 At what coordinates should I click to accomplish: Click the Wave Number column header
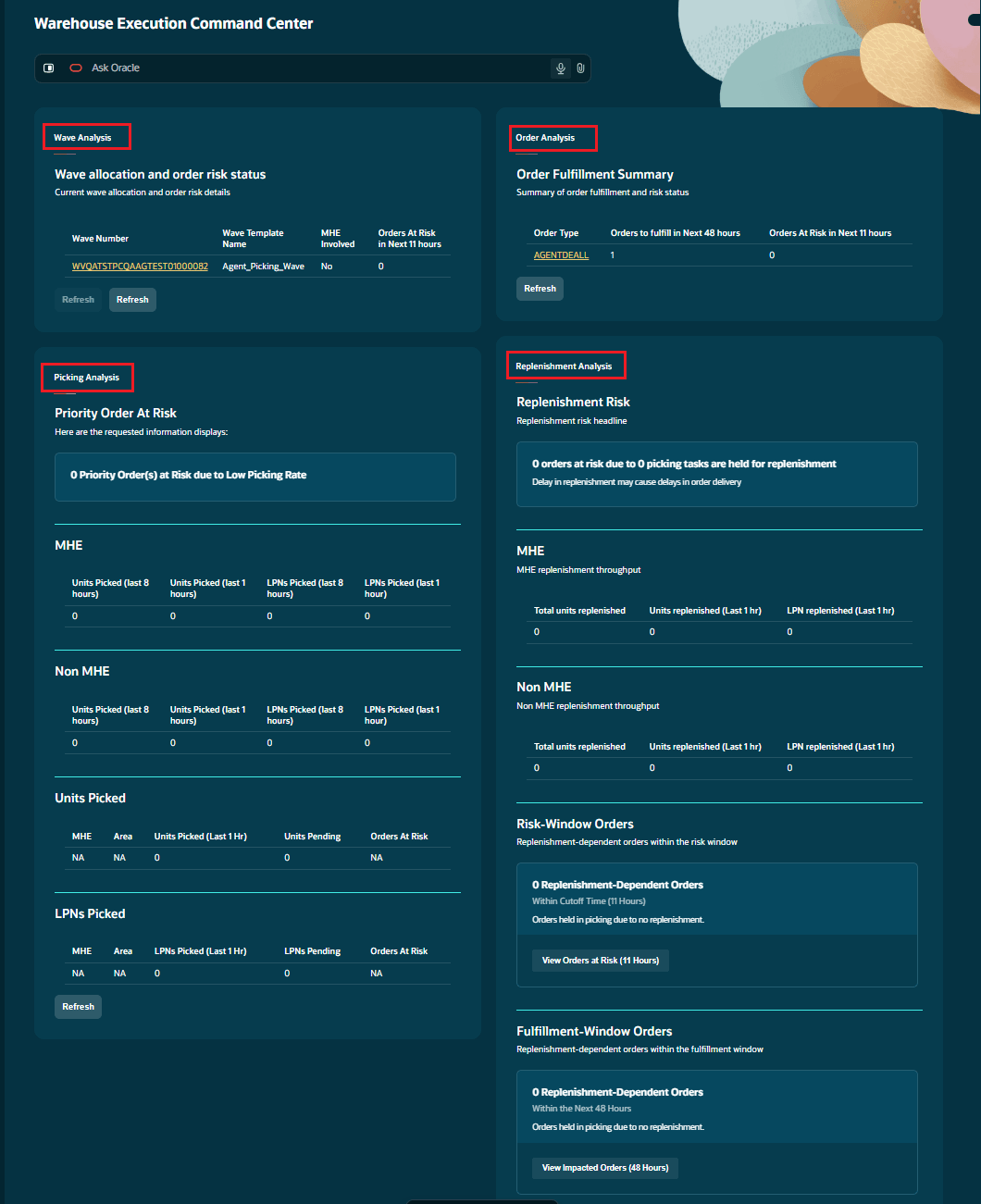point(100,239)
